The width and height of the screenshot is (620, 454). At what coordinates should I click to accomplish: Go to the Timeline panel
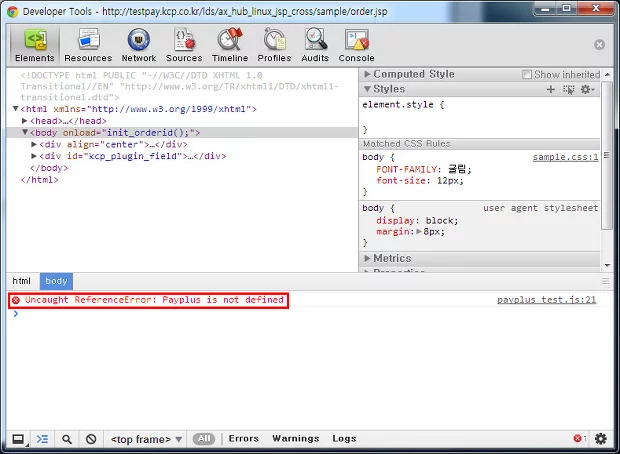(x=230, y=44)
